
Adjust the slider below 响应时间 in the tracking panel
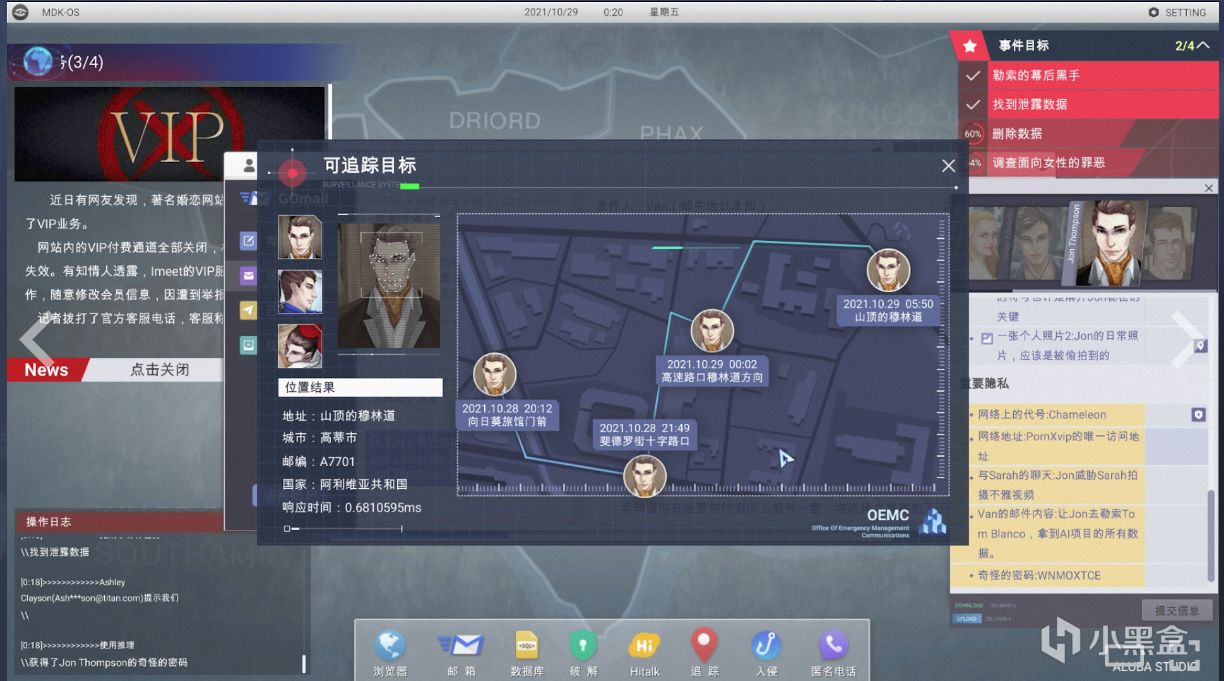pos(343,528)
